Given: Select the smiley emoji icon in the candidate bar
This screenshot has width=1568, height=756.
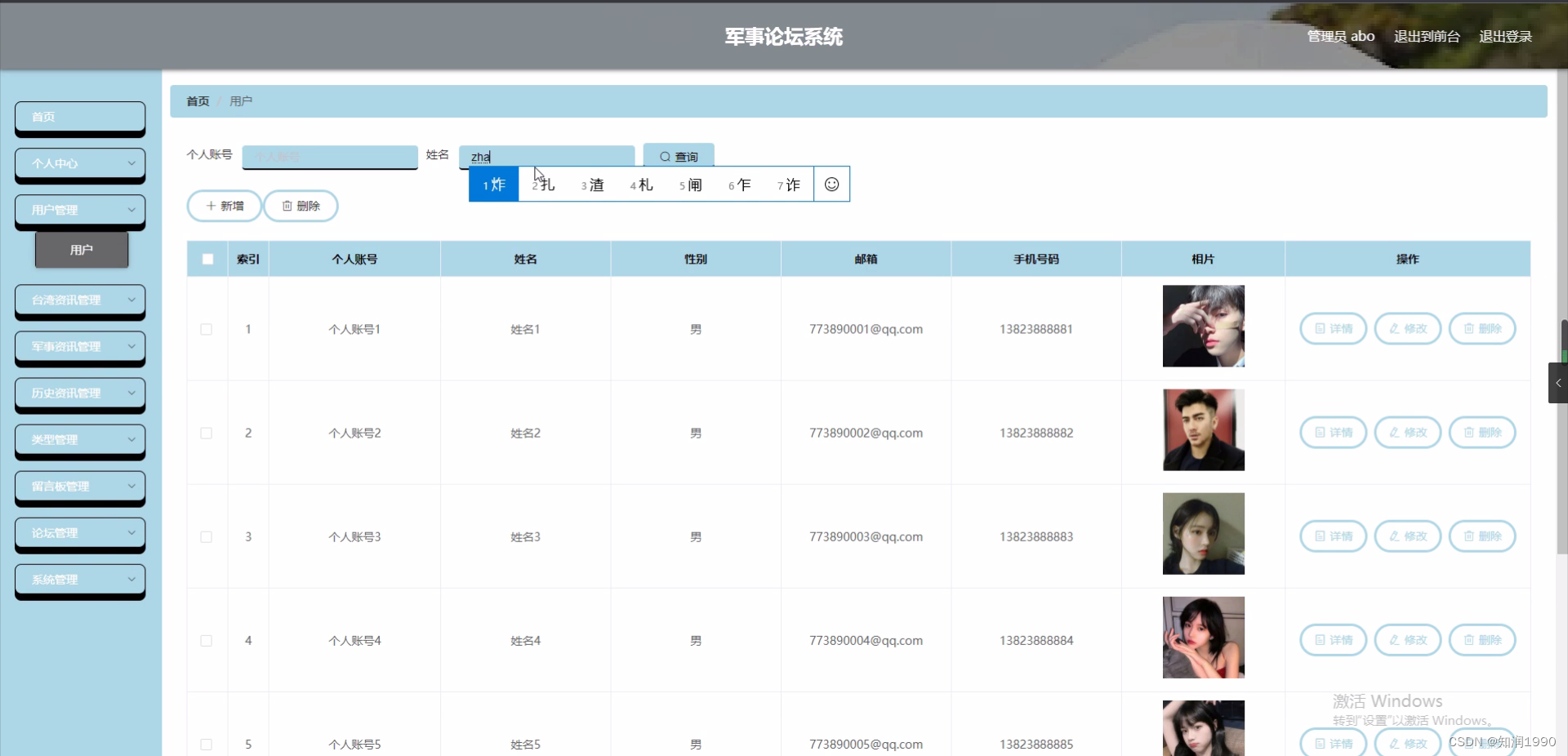Looking at the screenshot, I should [x=831, y=185].
